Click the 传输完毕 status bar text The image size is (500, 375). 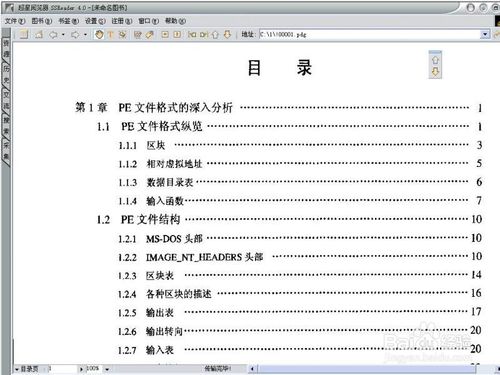pos(218,369)
